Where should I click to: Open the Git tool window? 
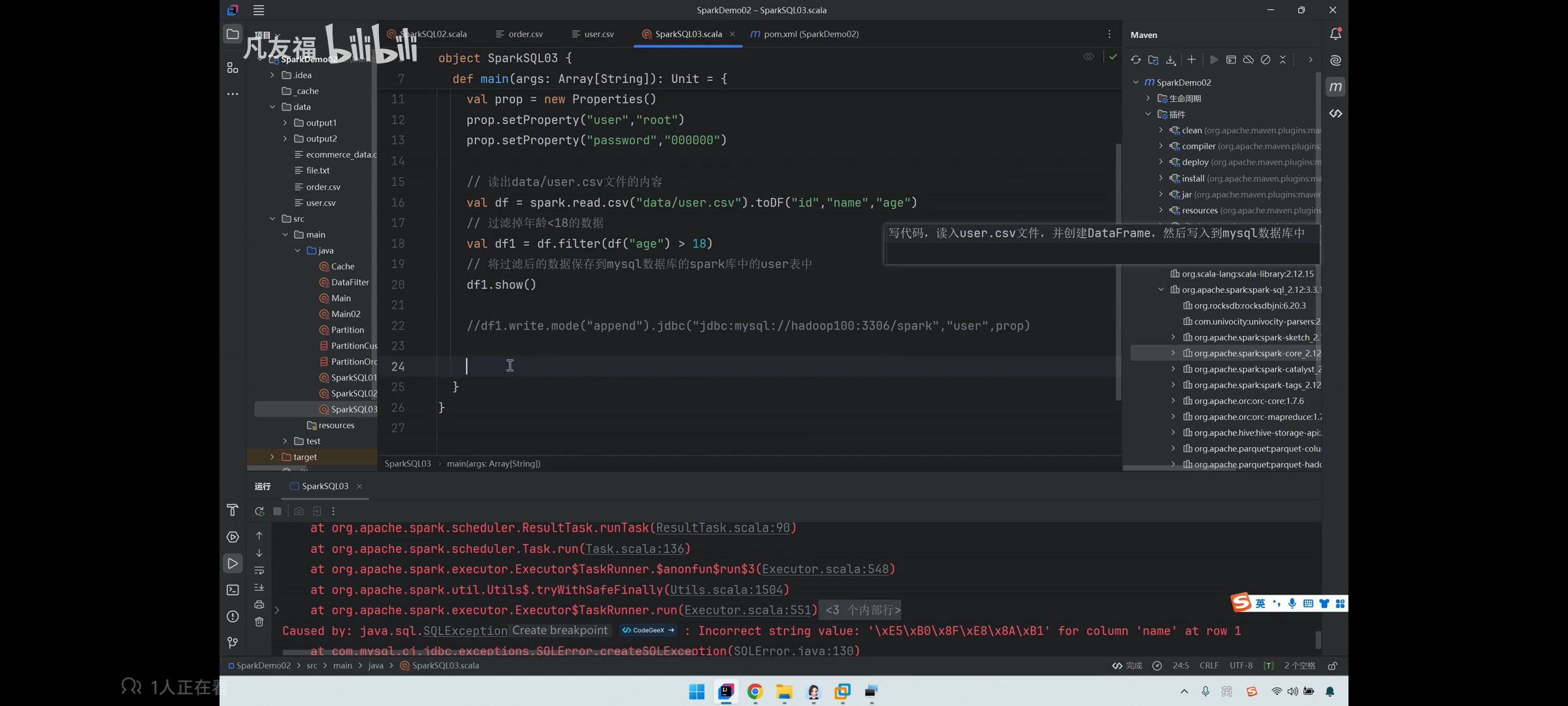click(233, 643)
